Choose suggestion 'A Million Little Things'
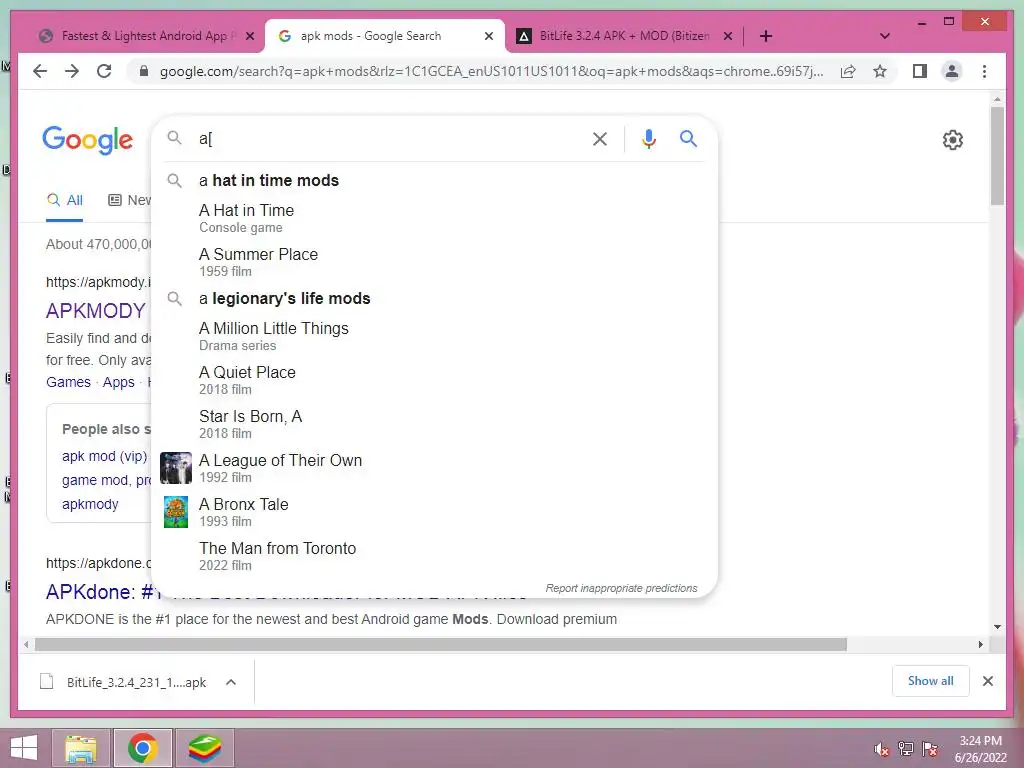The image size is (1024, 768). (x=435, y=336)
